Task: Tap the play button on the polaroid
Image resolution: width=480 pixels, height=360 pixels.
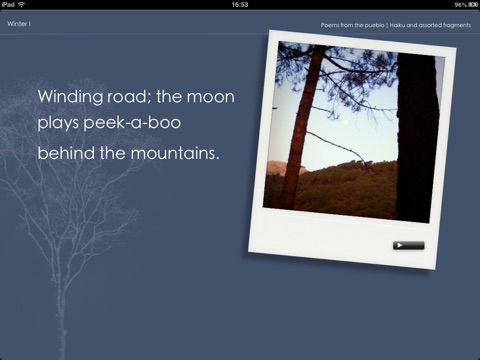Action: click(x=408, y=246)
